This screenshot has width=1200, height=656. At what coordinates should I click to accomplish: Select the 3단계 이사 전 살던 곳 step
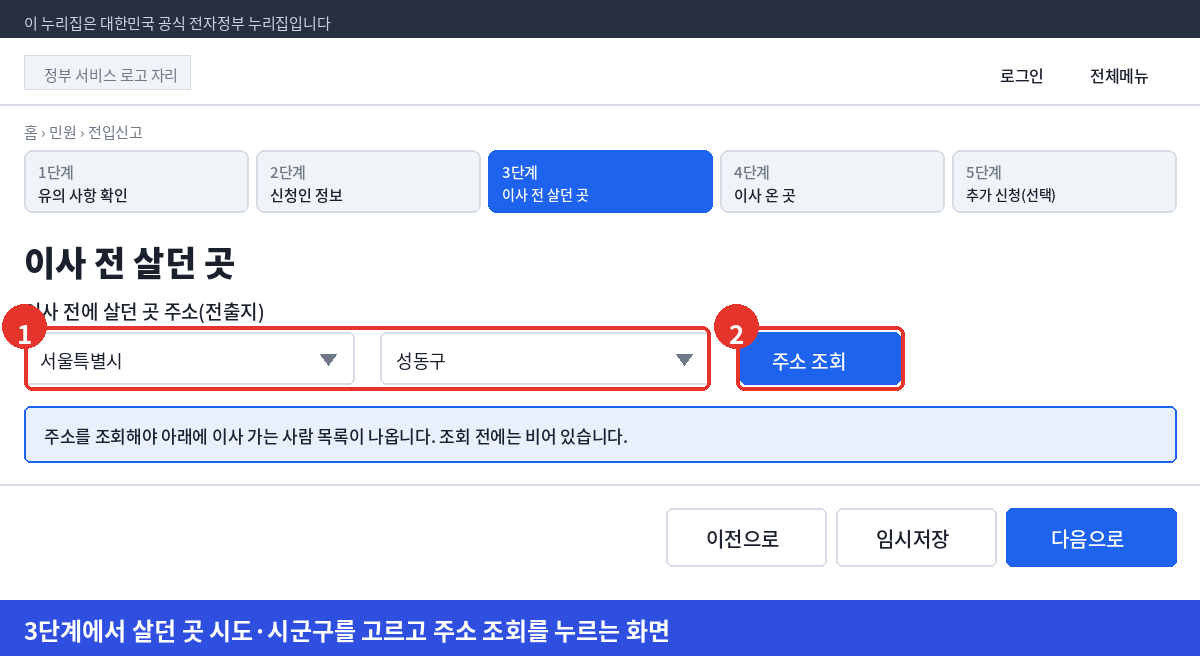click(600, 182)
